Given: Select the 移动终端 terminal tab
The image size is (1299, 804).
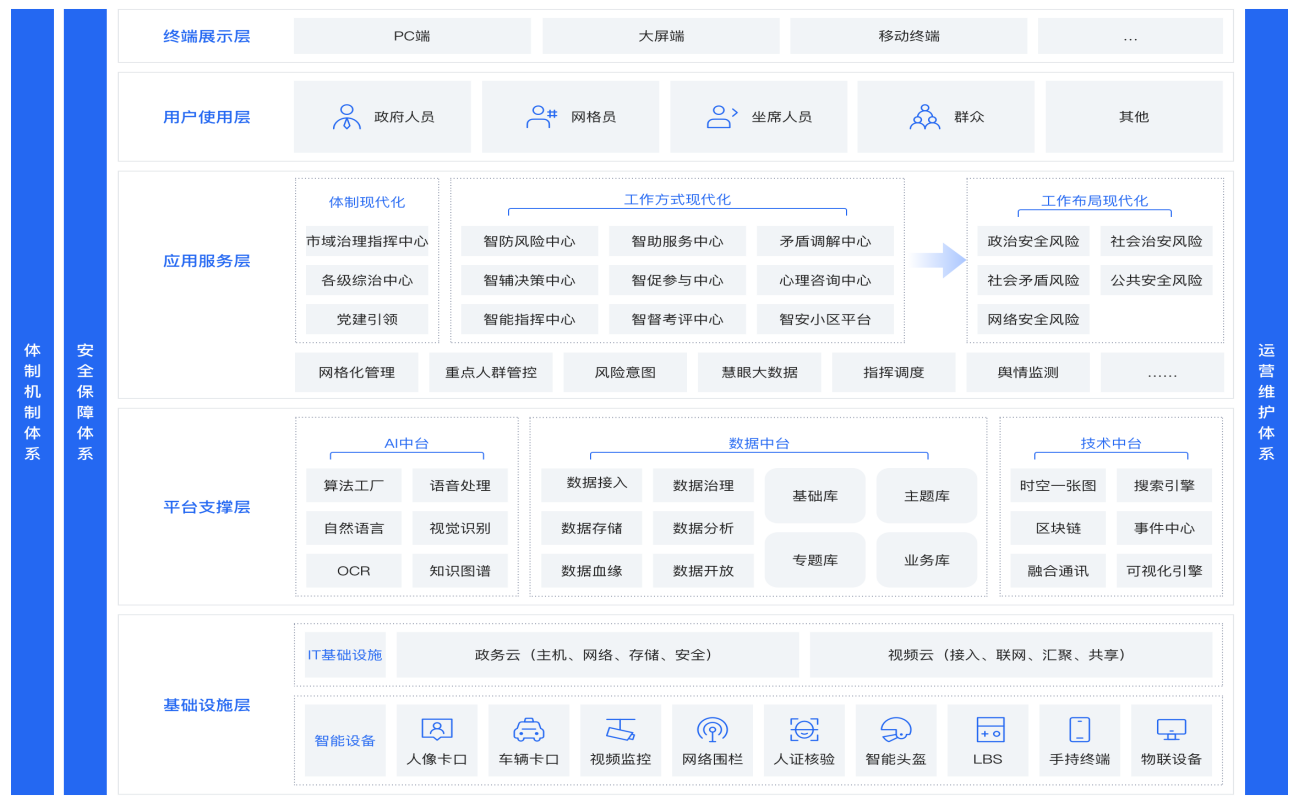Looking at the screenshot, I should tap(907, 35).
